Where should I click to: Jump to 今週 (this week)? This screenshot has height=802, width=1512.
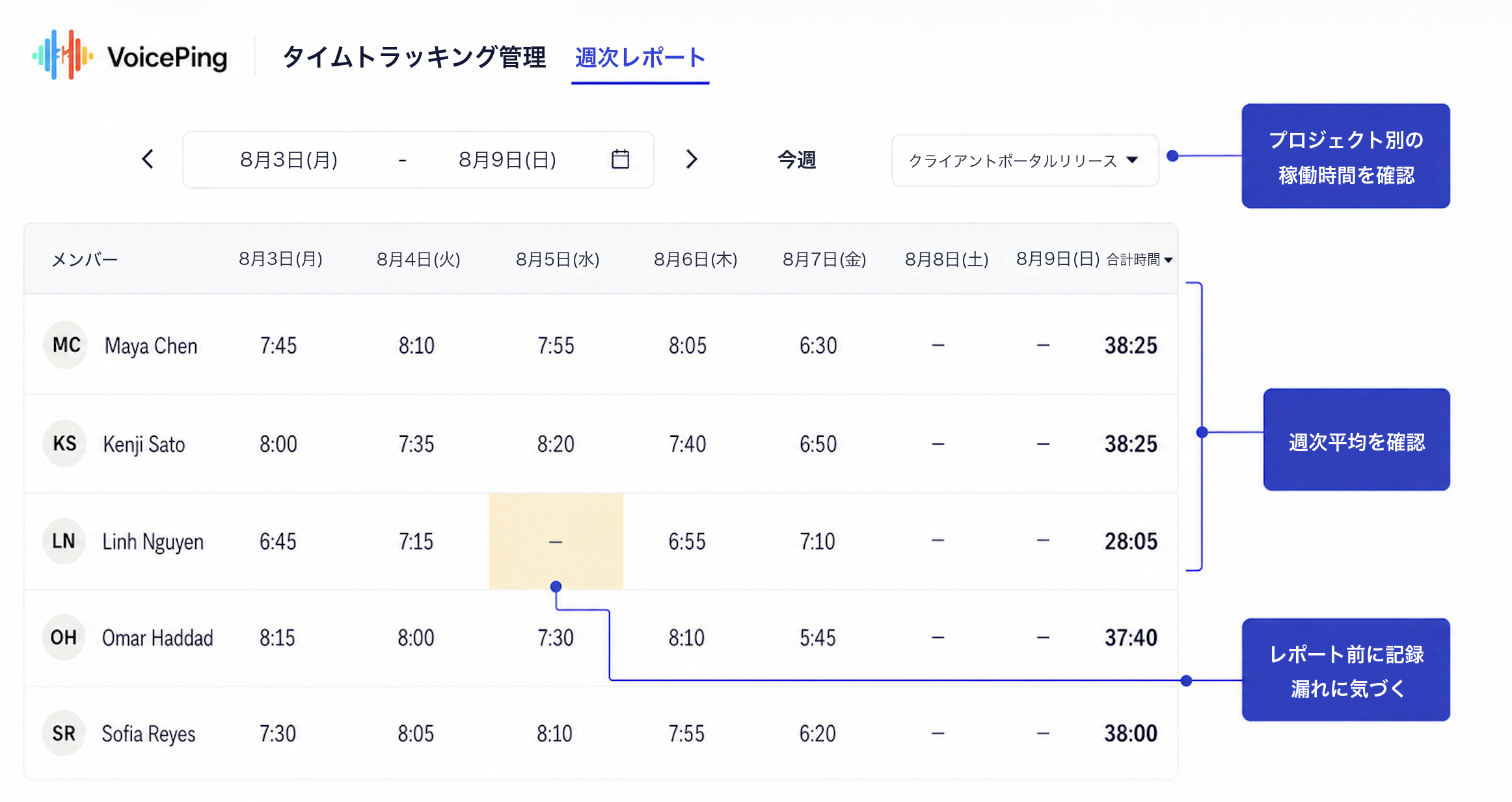click(796, 159)
